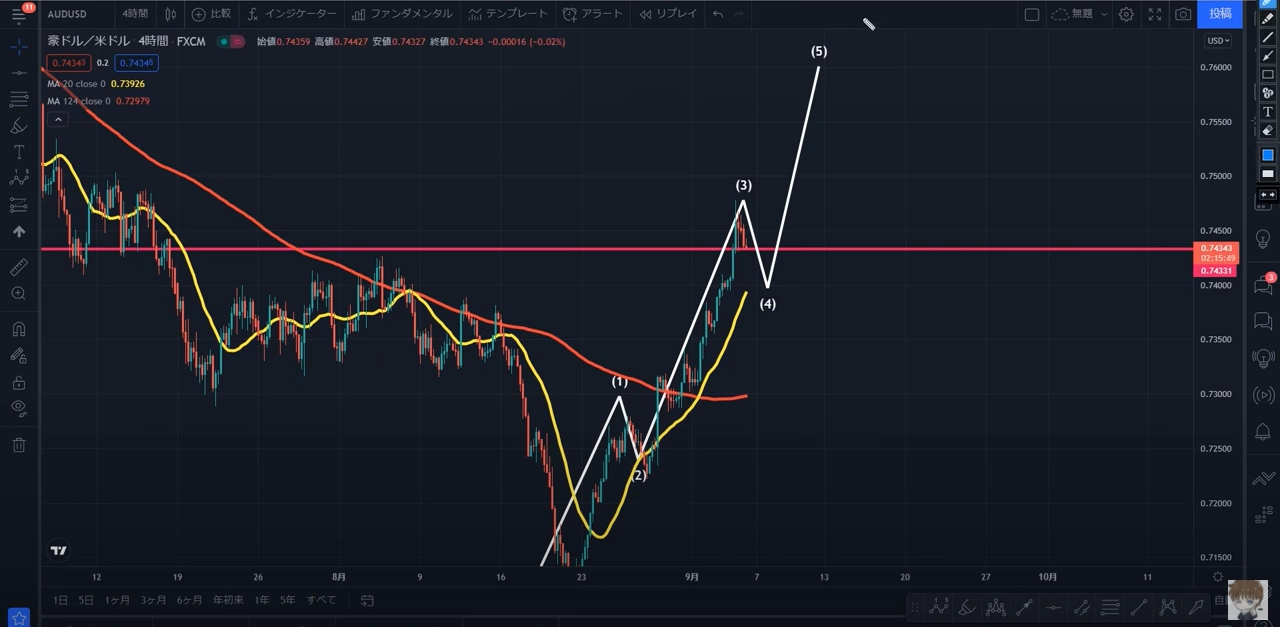Open the layout selection square icon
The width and height of the screenshot is (1280, 627).
coord(1032,14)
